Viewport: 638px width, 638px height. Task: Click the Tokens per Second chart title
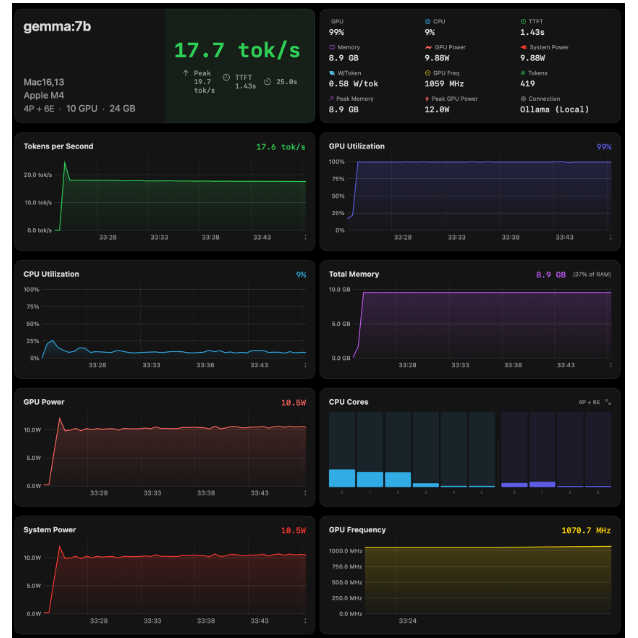pos(58,146)
